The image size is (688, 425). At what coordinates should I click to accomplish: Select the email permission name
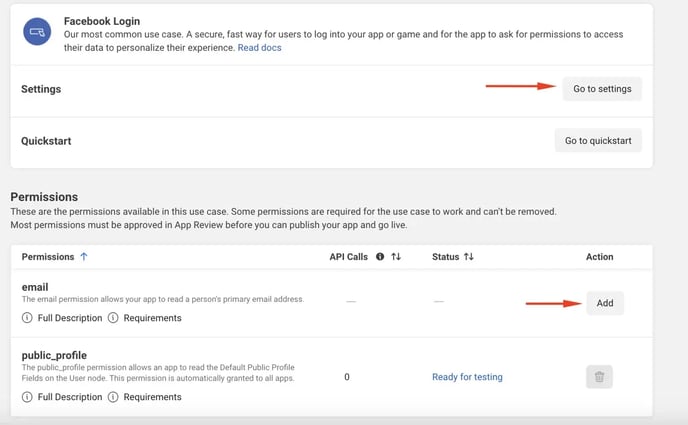(35, 287)
